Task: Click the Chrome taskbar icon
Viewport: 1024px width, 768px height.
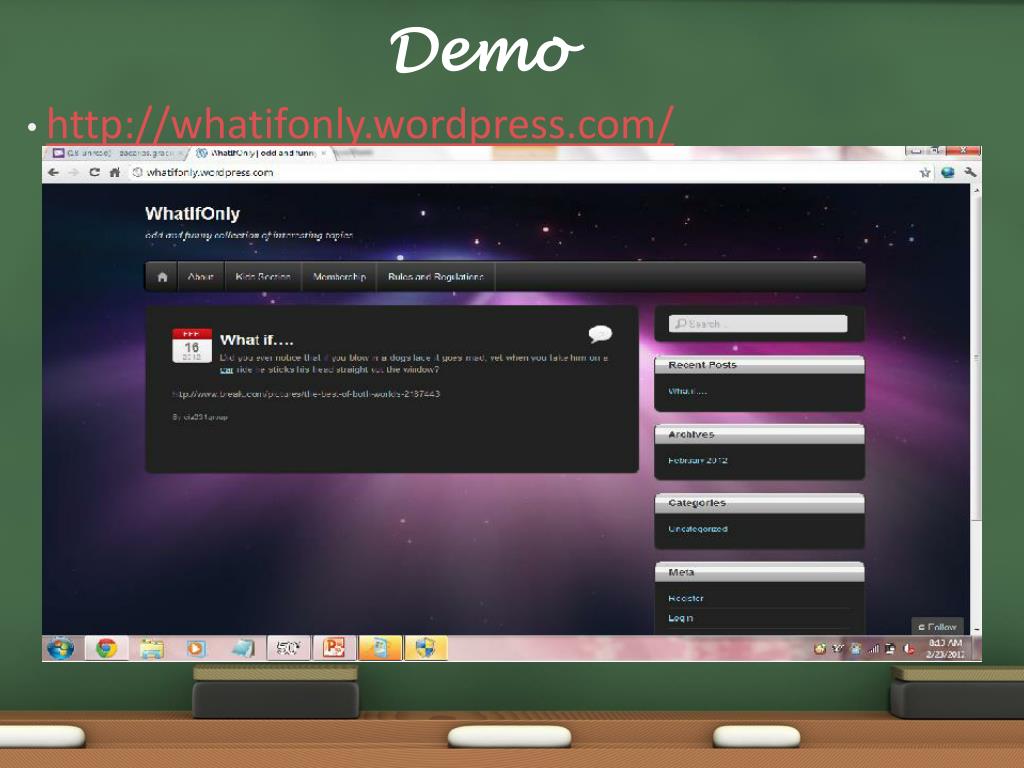Action: click(106, 648)
